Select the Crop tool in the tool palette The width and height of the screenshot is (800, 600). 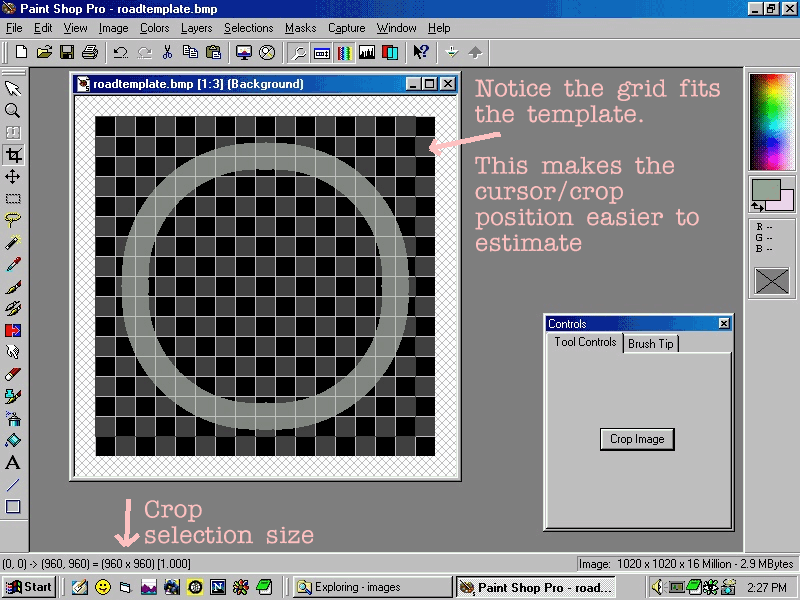tap(13, 155)
